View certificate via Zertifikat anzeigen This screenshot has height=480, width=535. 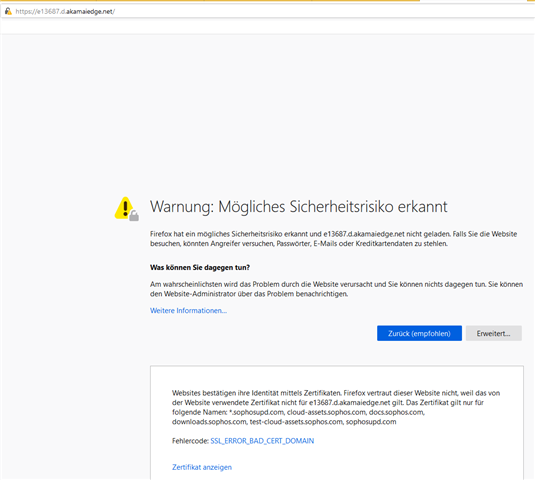pyautogui.click(x=202, y=467)
